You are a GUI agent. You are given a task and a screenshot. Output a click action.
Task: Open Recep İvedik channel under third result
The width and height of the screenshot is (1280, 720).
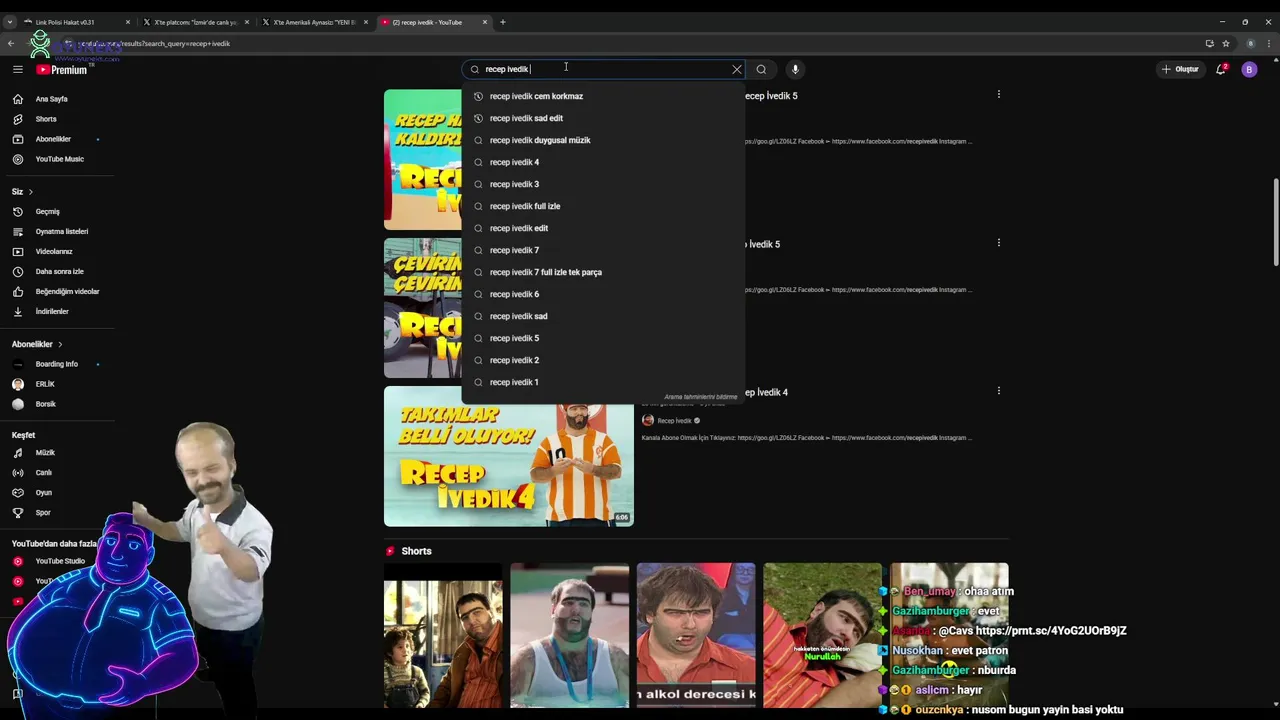tap(673, 421)
